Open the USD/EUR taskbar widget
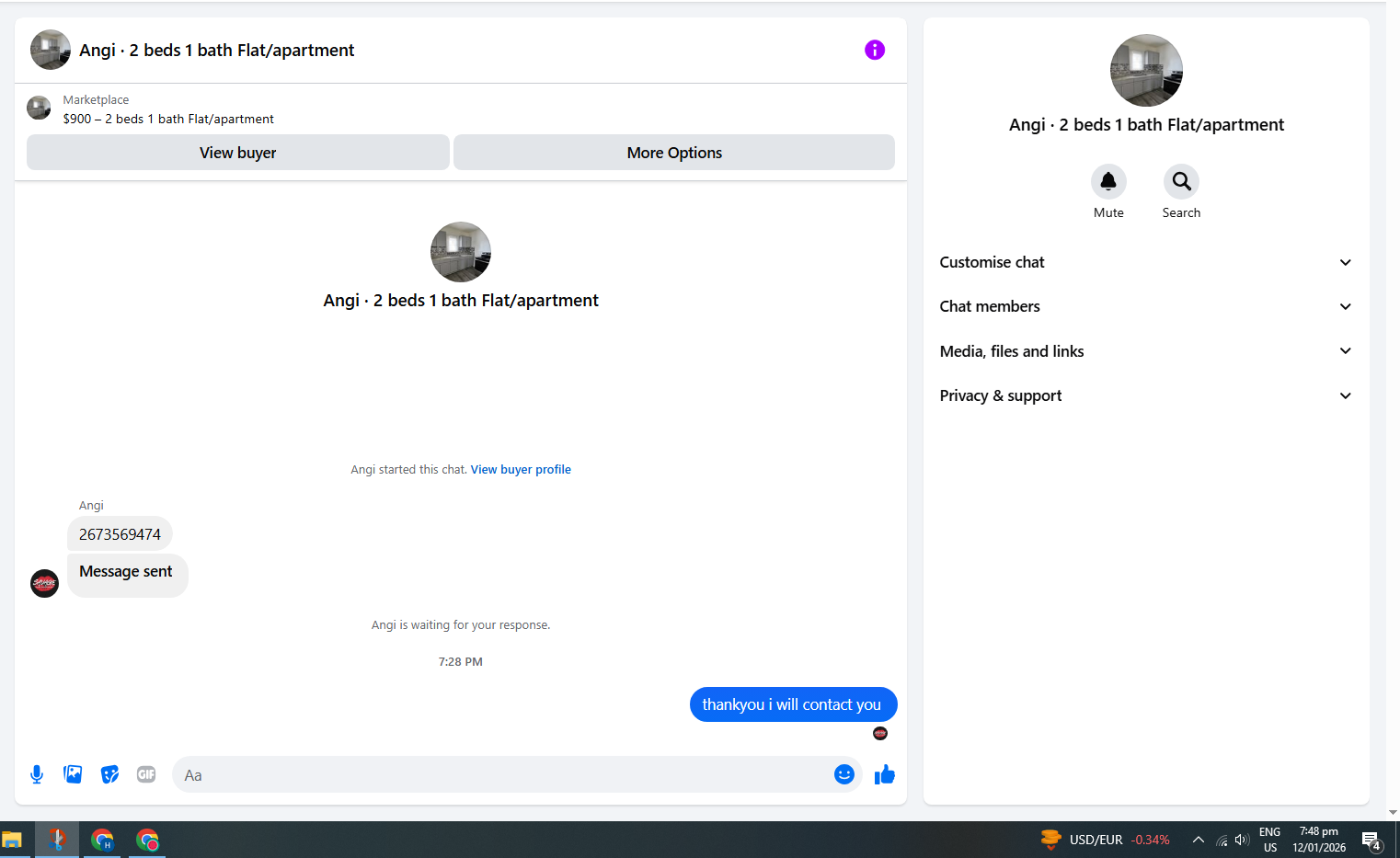Viewport: 1400px width, 858px height. (1105, 840)
